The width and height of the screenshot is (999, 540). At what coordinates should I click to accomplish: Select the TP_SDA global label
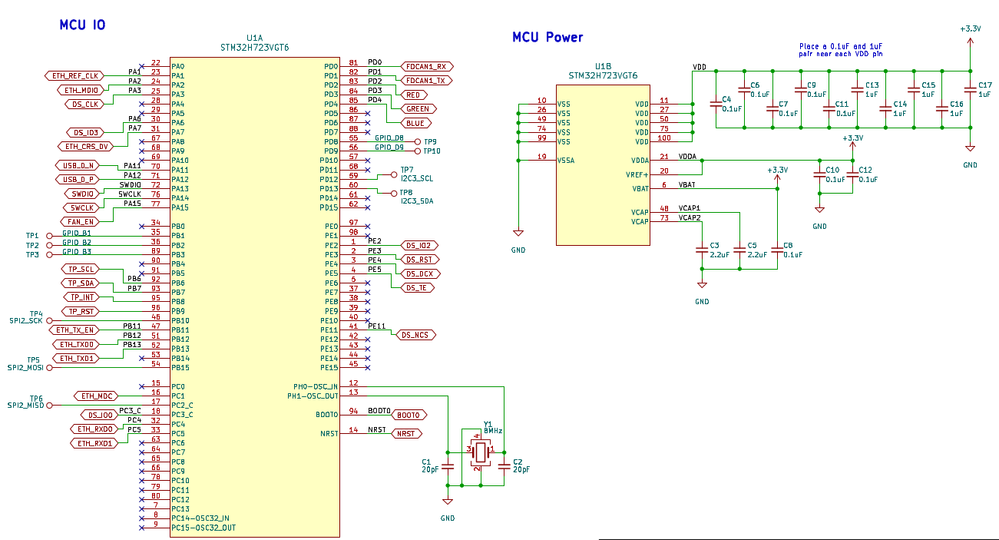pyautogui.click(x=81, y=283)
